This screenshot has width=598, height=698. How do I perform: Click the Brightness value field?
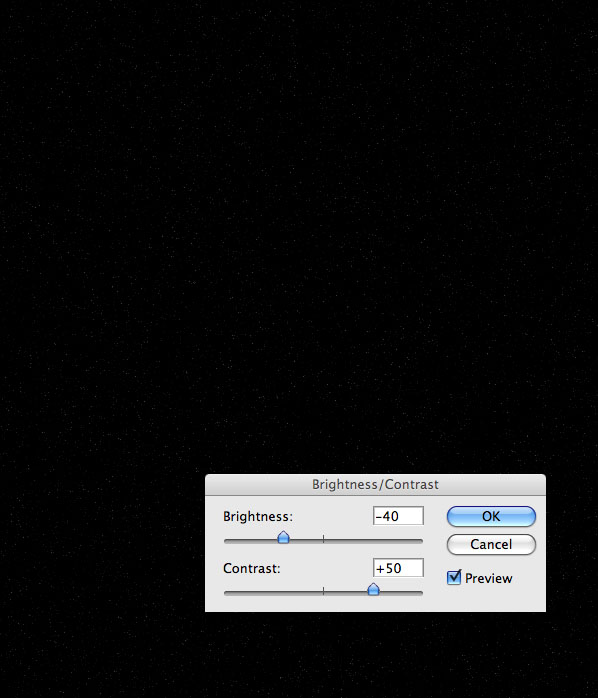398,516
